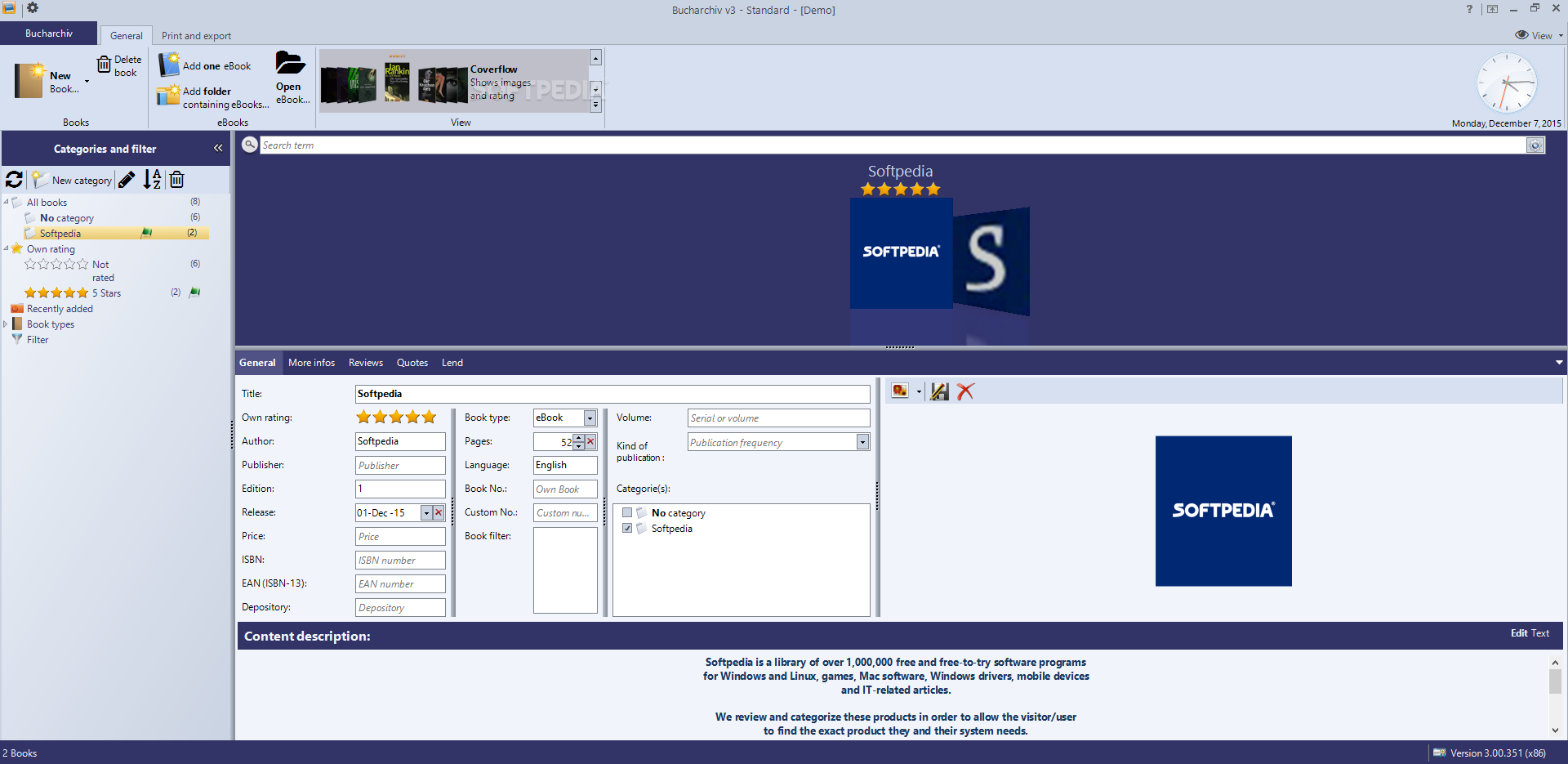Viewport: 1568px width, 764px height.
Task: Select the Coverflow view option
Action: 454,81
